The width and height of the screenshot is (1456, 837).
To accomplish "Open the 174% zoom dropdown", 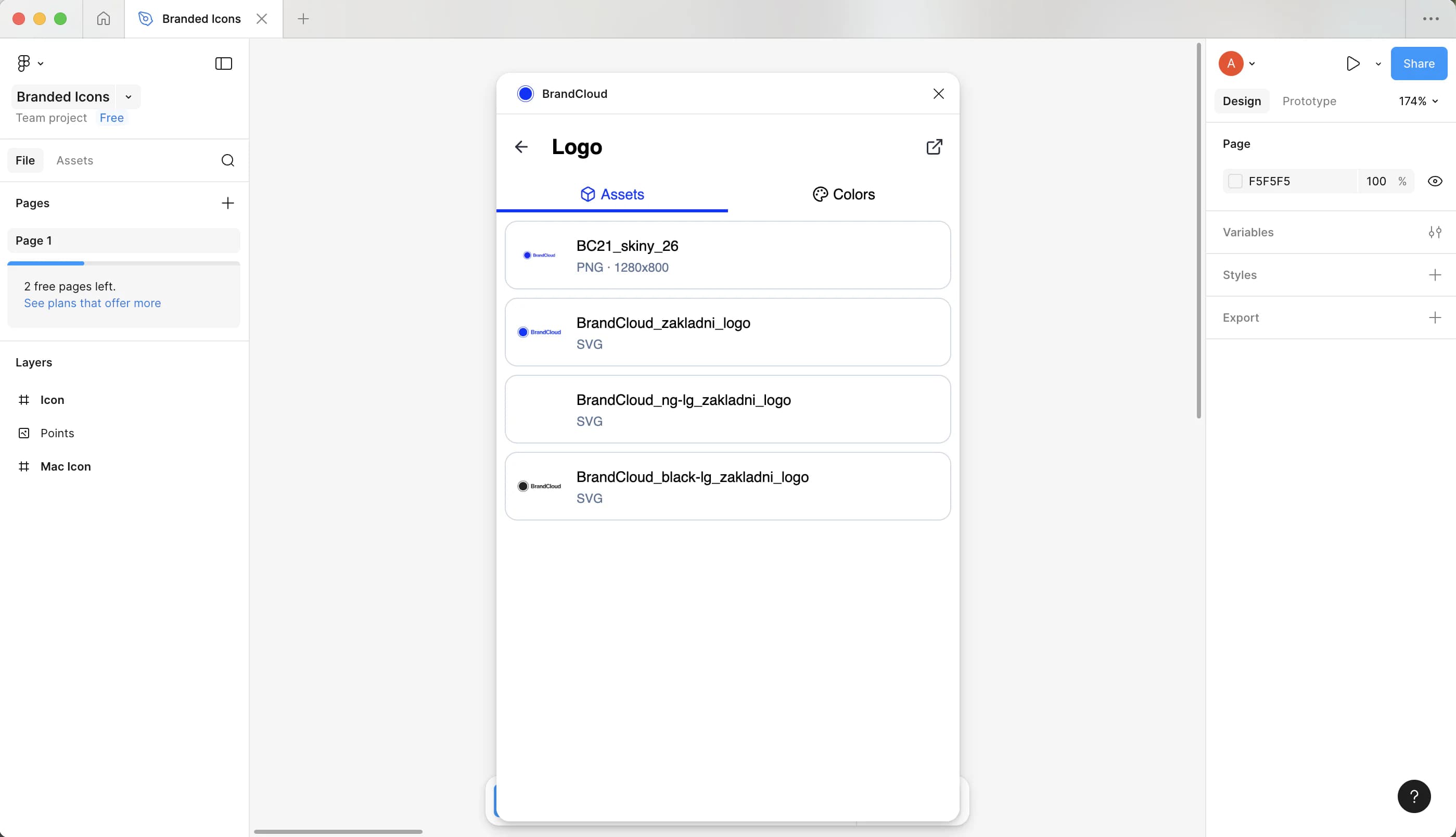I will click(x=1417, y=101).
